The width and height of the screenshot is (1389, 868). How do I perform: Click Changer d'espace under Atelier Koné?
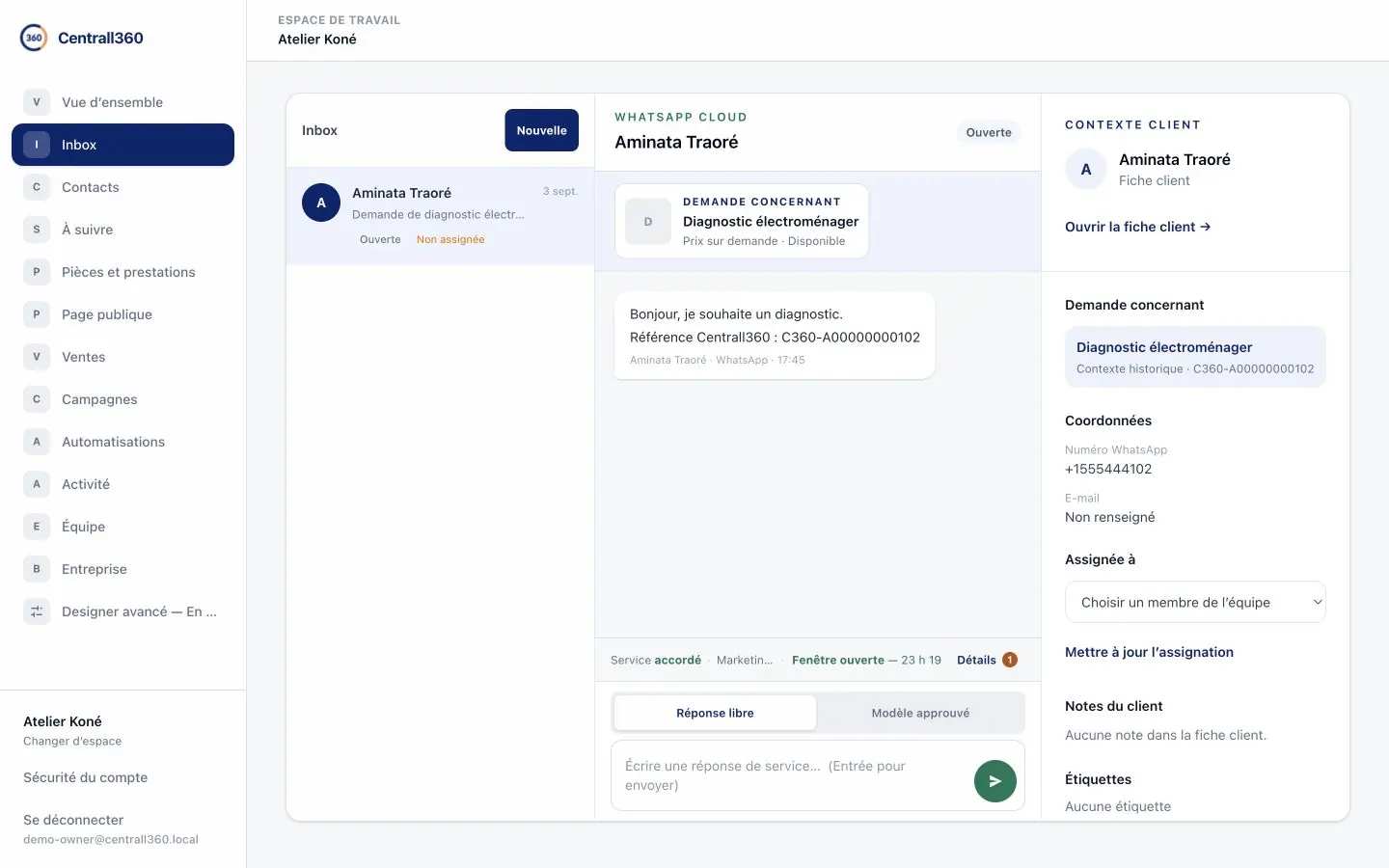[72, 741]
